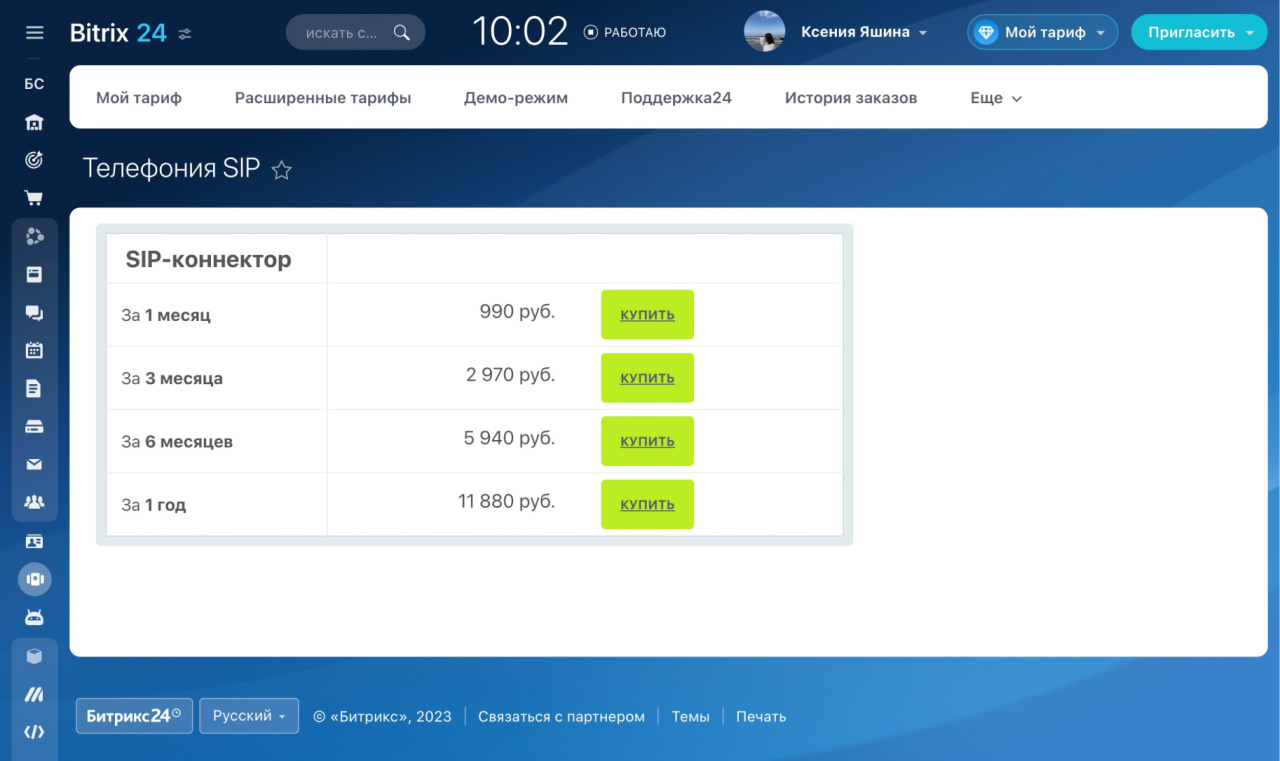The height and width of the screenshot is (761, 1280).
Task: Click Связаться с партнером link
Action: (561, 717)
